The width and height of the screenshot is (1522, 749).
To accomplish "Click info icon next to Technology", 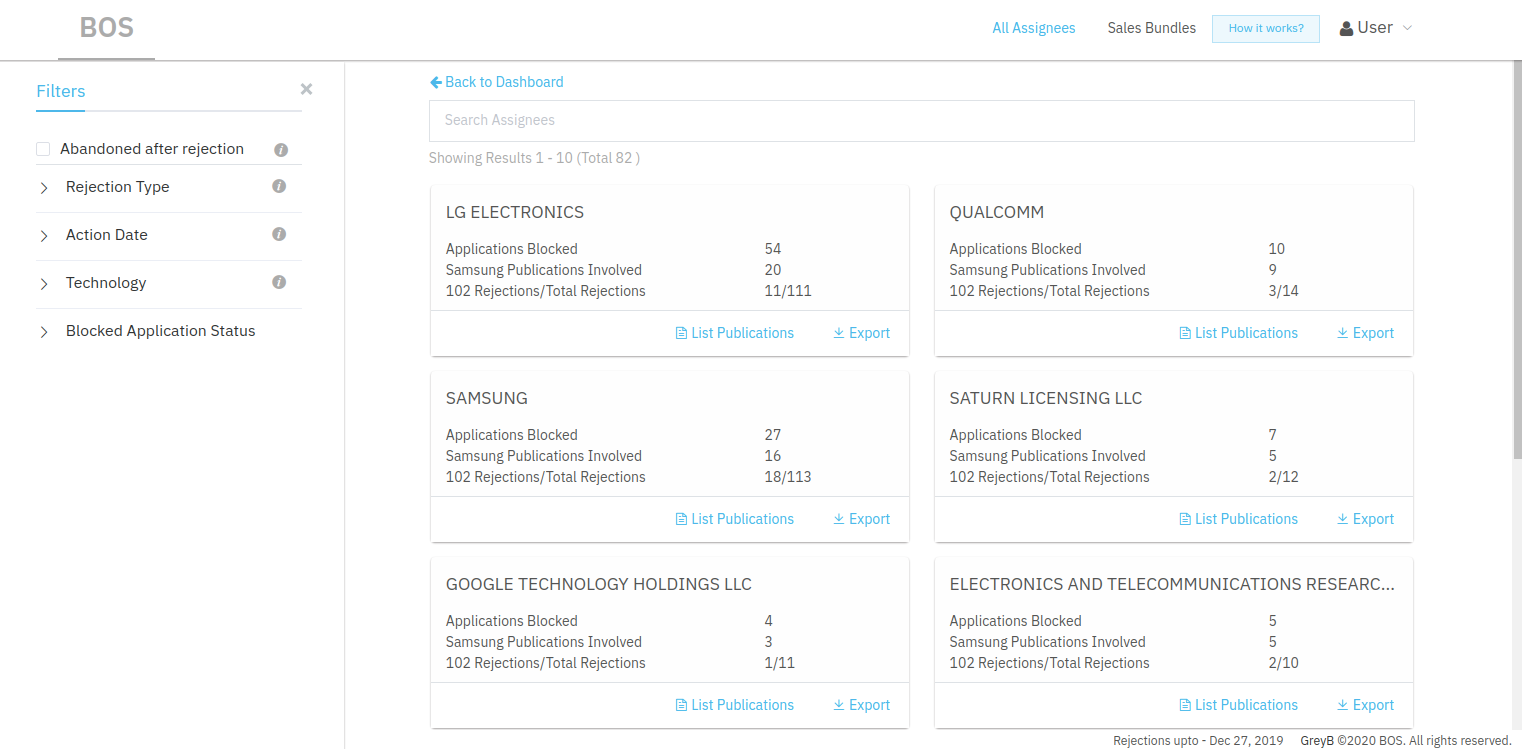I will point(279,282).
